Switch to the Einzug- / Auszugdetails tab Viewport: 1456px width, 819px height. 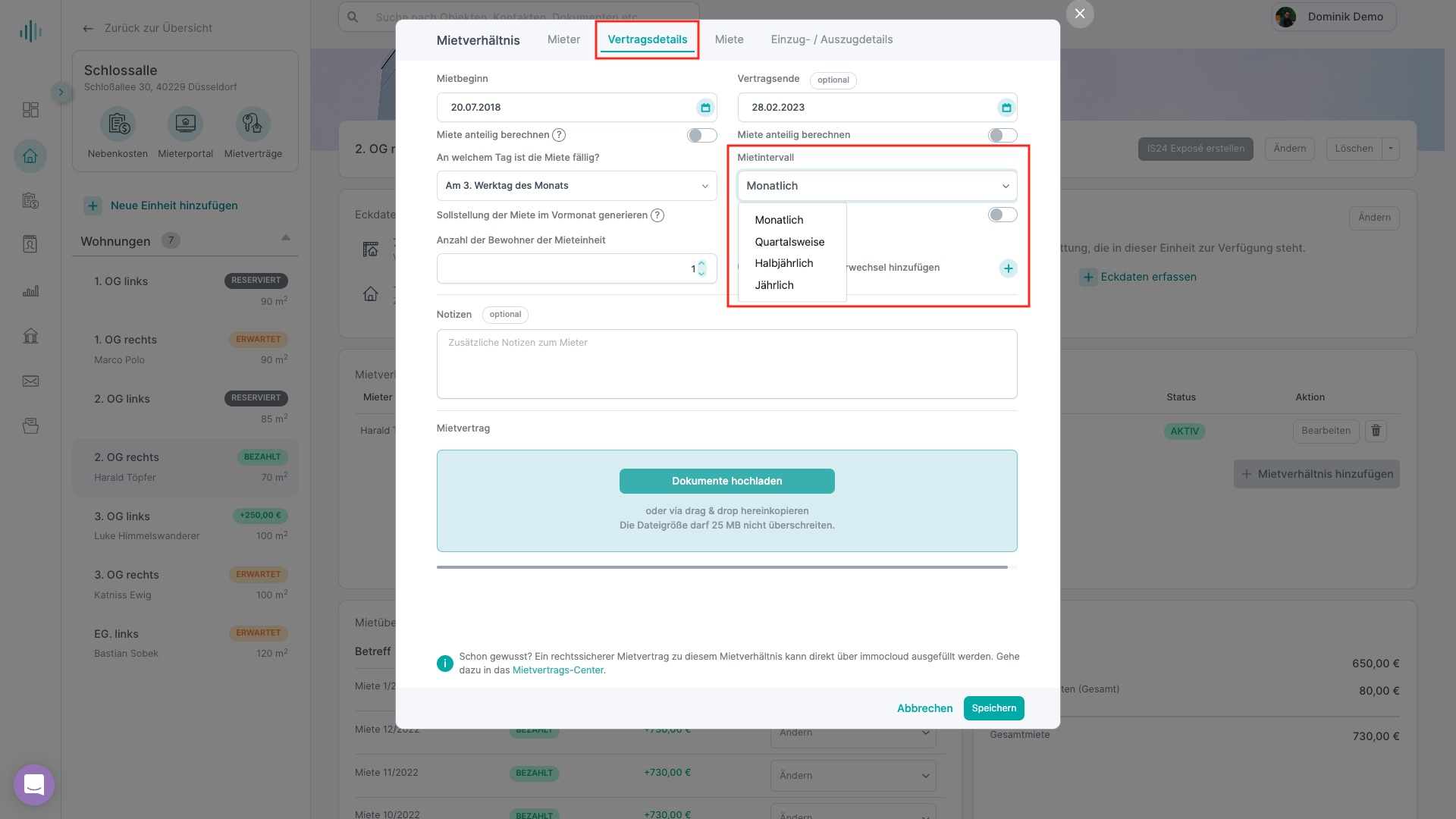pos(832,39)
